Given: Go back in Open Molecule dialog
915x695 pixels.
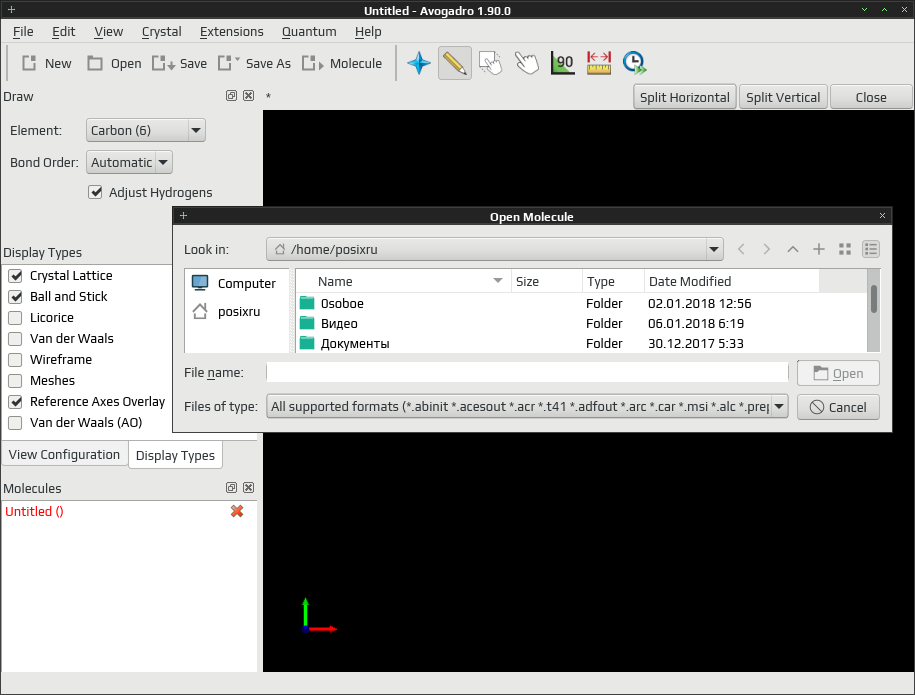Looking at the screenshot, I should (741, 250).
